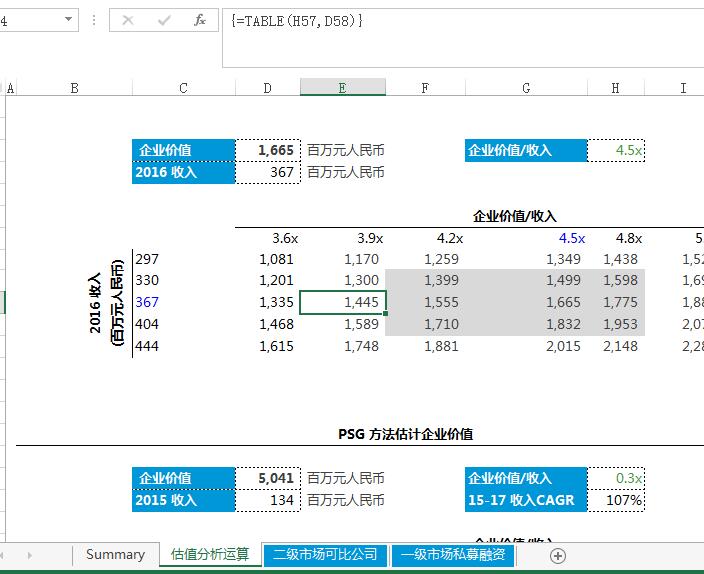Select the 4.5x multiple input cell
704x574 pixels.
click(617, 150)
